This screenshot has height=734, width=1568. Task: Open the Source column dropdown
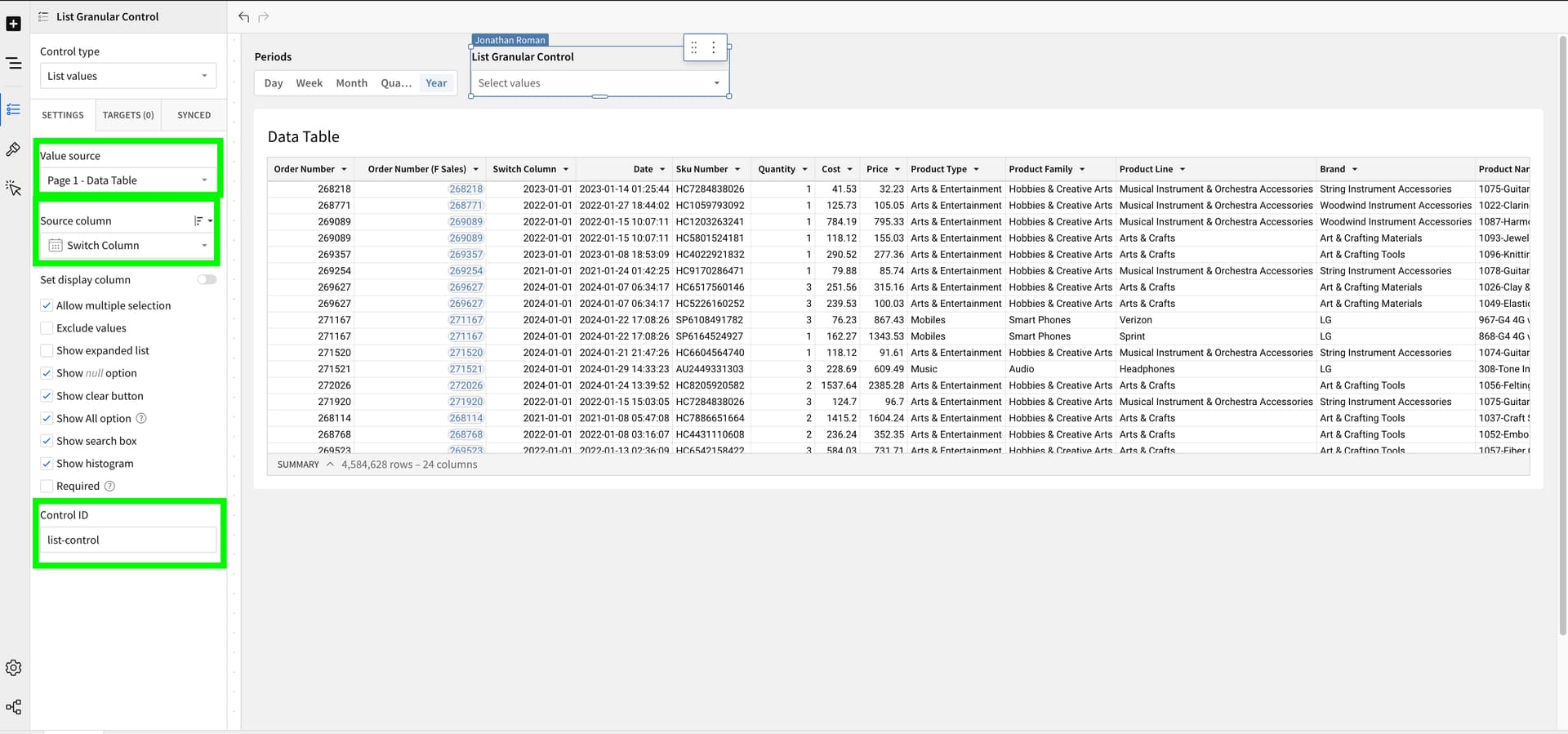(x=128, y=246)
